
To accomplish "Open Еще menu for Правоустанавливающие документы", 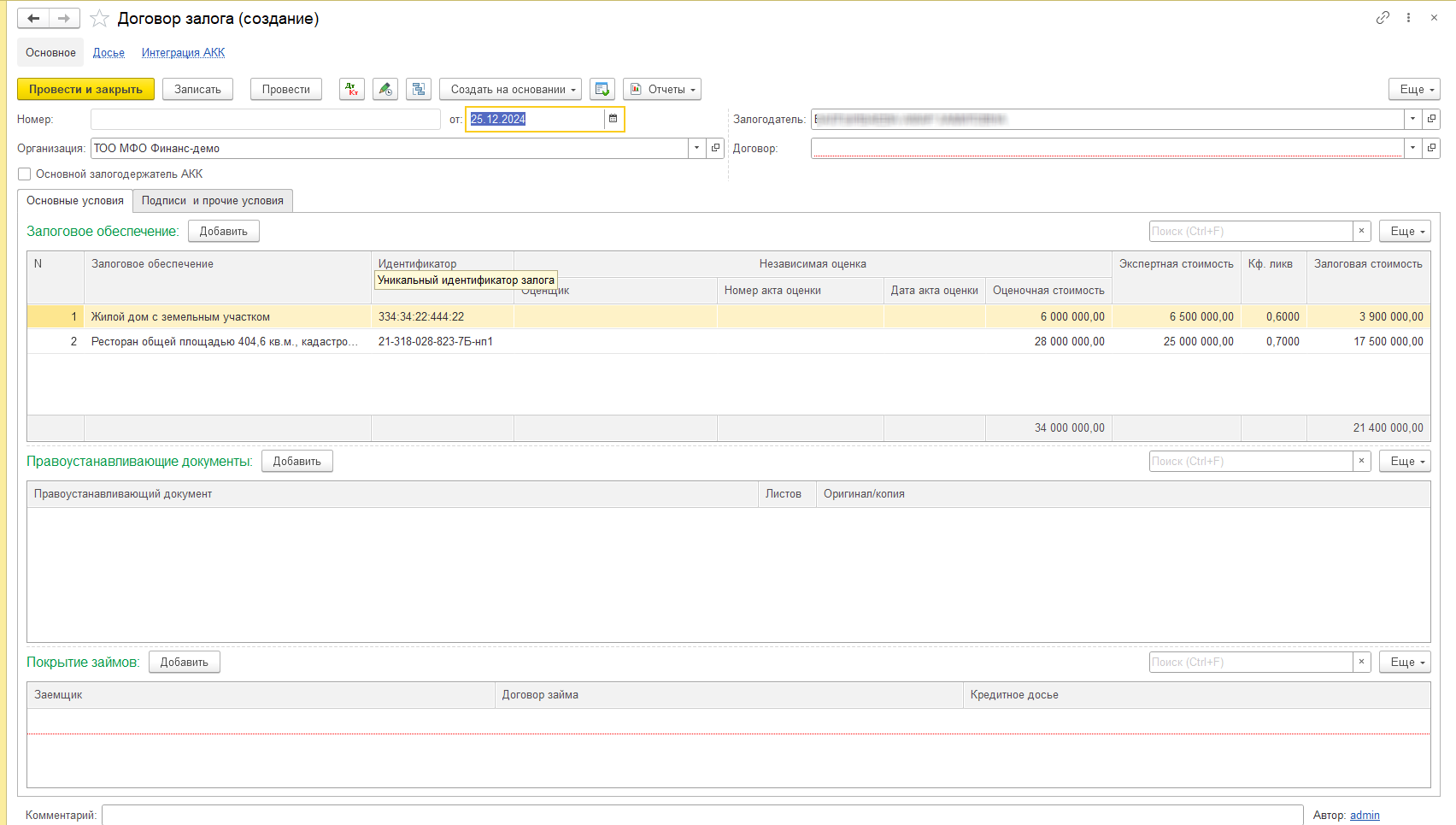I will (1405, 461).
